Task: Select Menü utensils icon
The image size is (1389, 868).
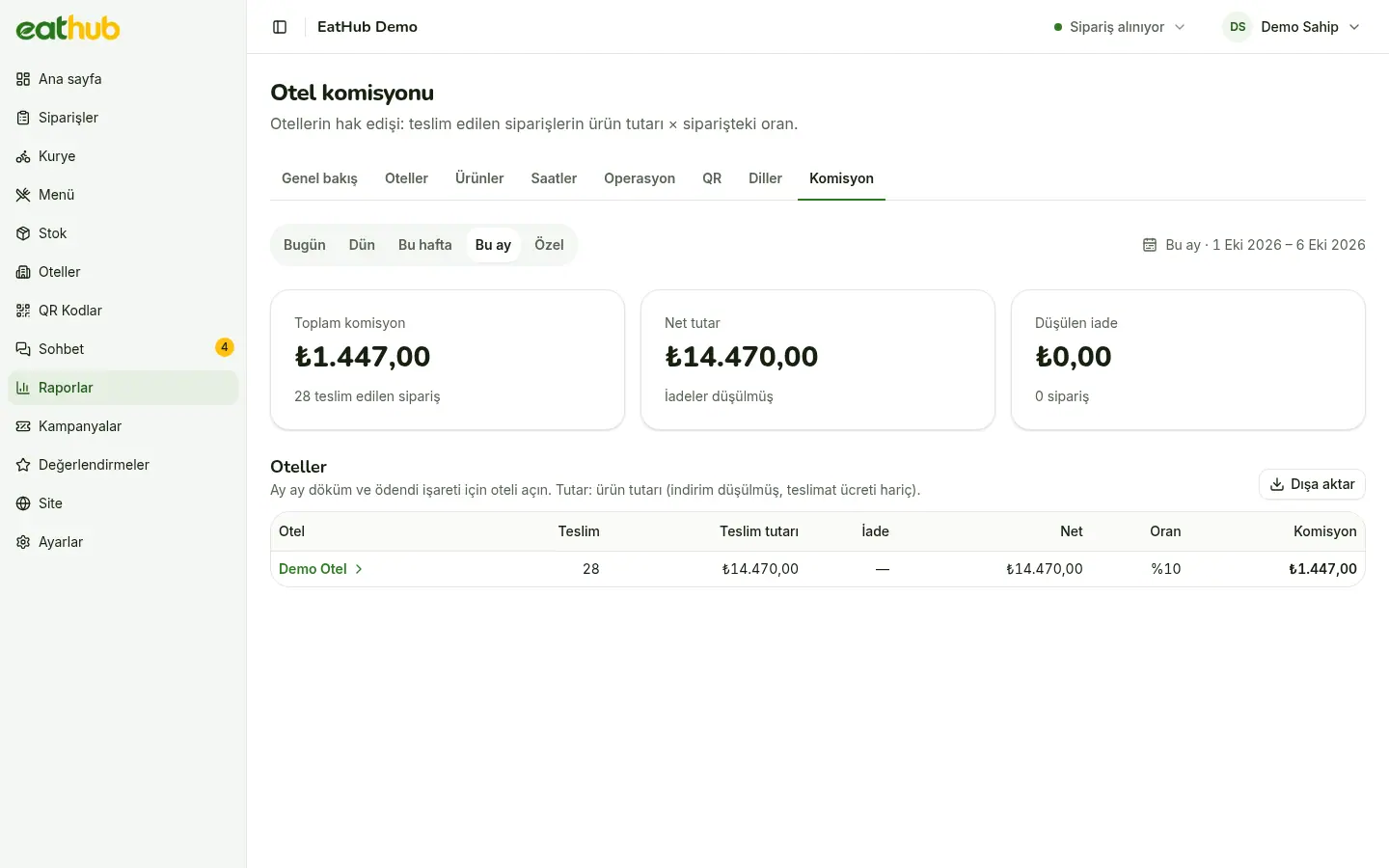Action: (x=23, y=195)
